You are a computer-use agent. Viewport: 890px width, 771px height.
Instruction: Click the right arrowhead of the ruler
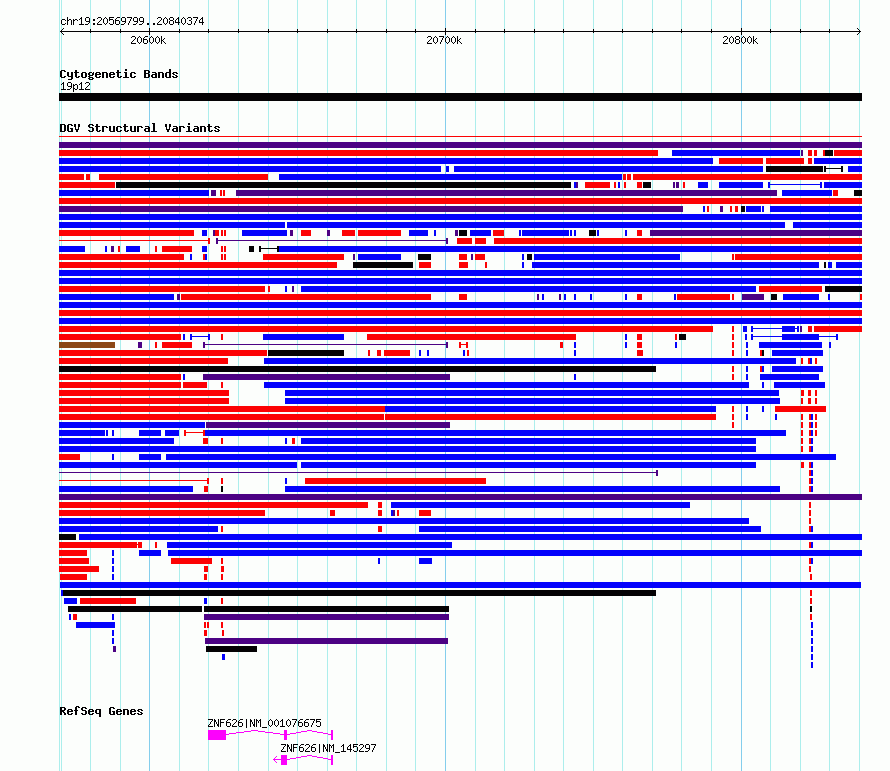pos(859,31)
